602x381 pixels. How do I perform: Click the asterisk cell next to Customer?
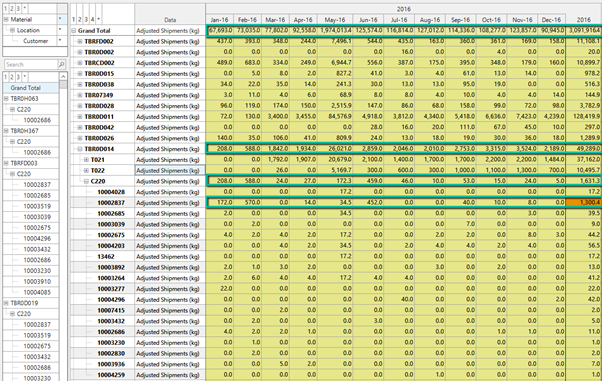coord(60,41)
